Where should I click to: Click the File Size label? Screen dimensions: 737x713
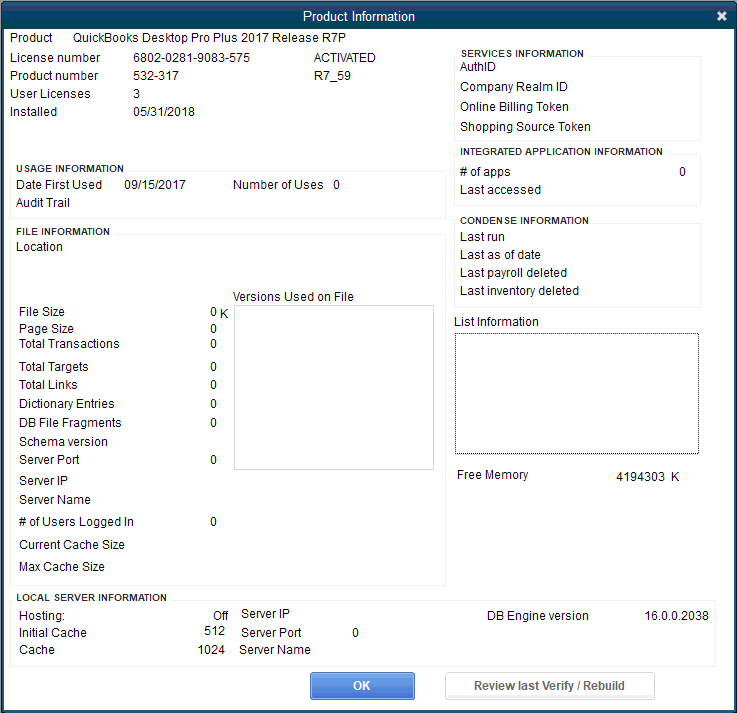(42, 312)
